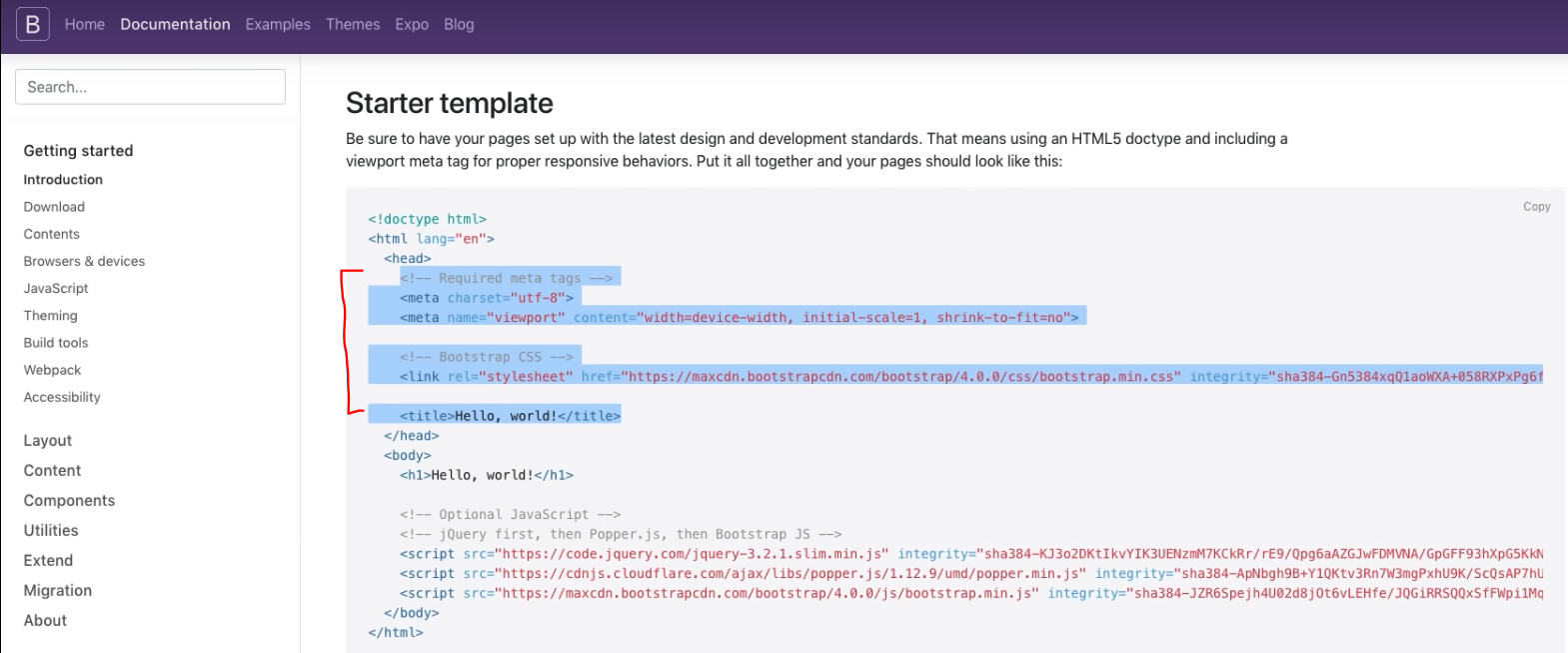Click the Bootstrap B logo icon
Image resolution: width=1568 pixels, height=653 pixels.
tap(32, 24)
